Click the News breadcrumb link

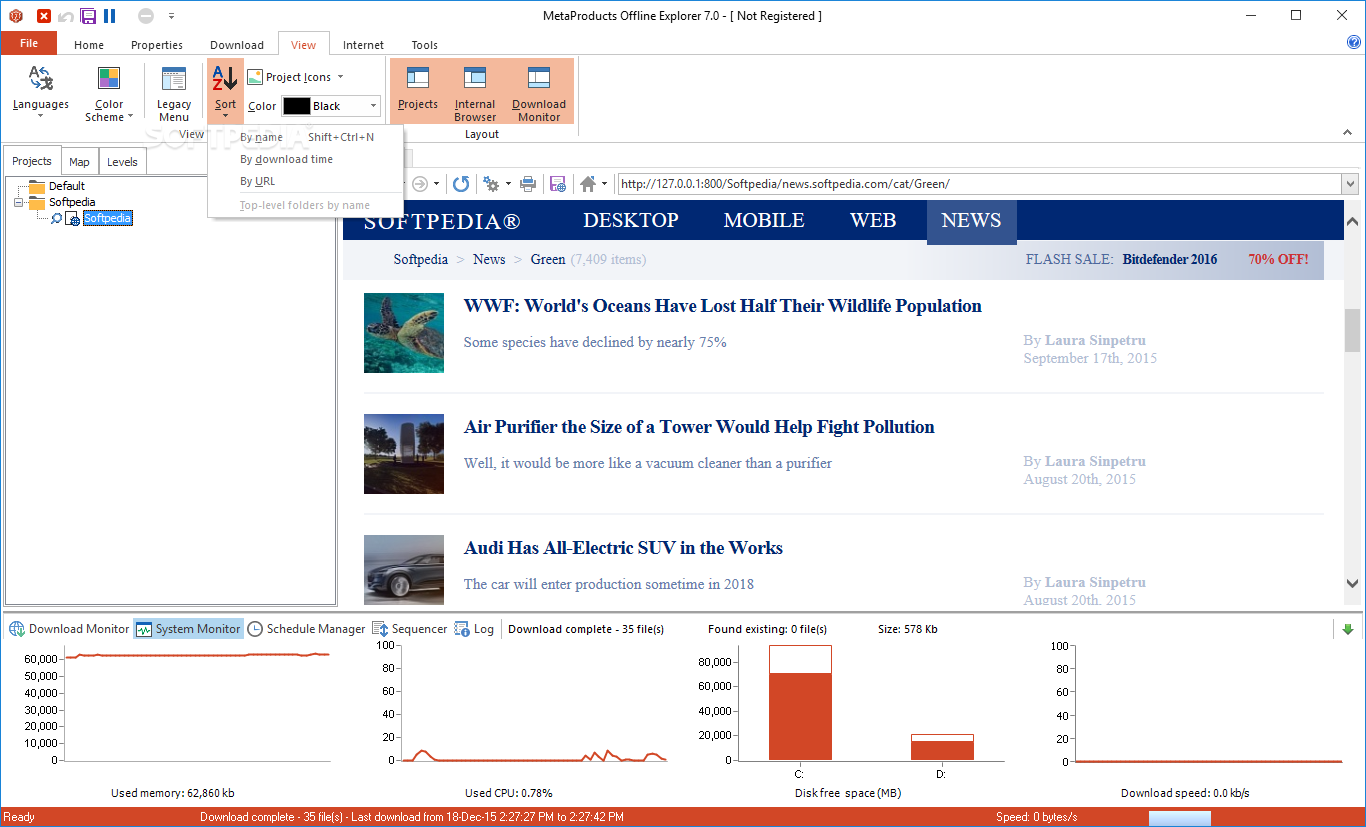tap(489, 259)
